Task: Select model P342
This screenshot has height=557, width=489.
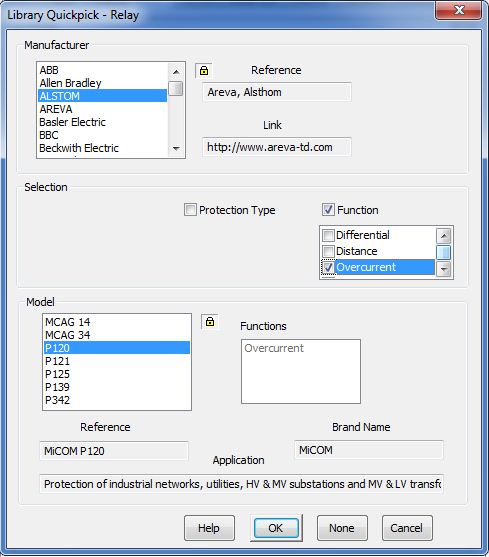Action: click(x=117, y=400)
